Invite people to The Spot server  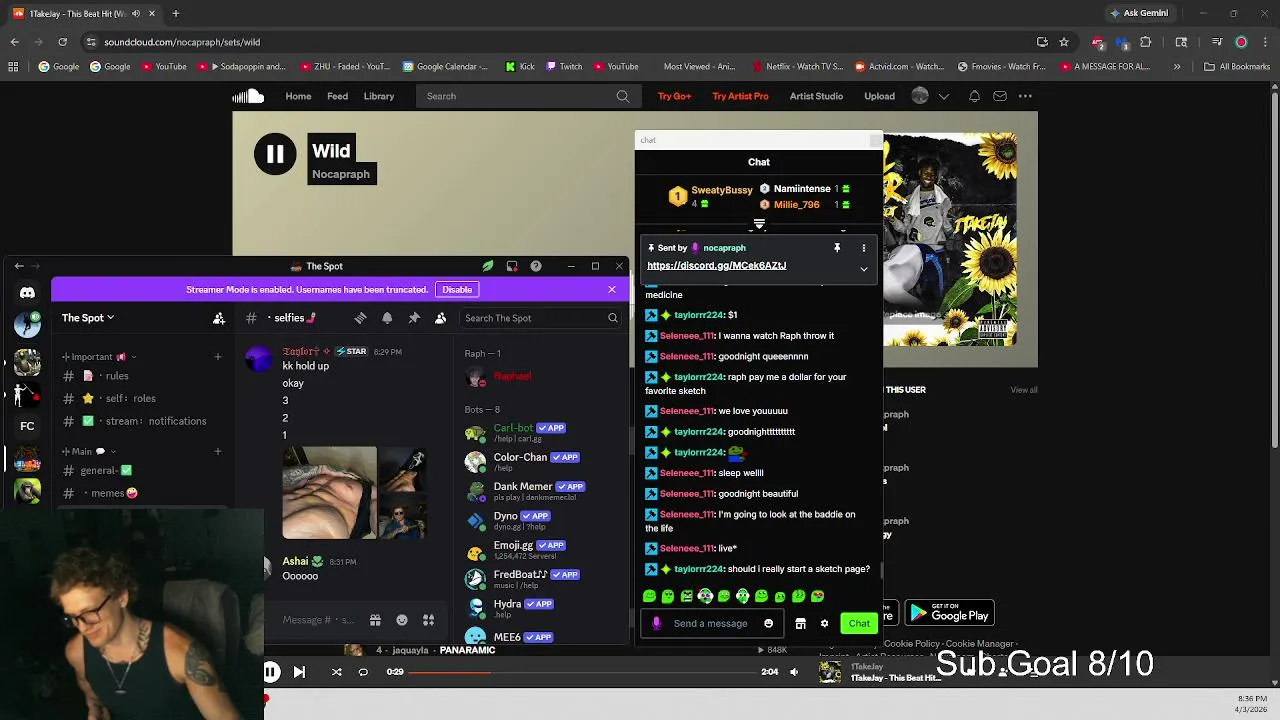click(219, 318)
